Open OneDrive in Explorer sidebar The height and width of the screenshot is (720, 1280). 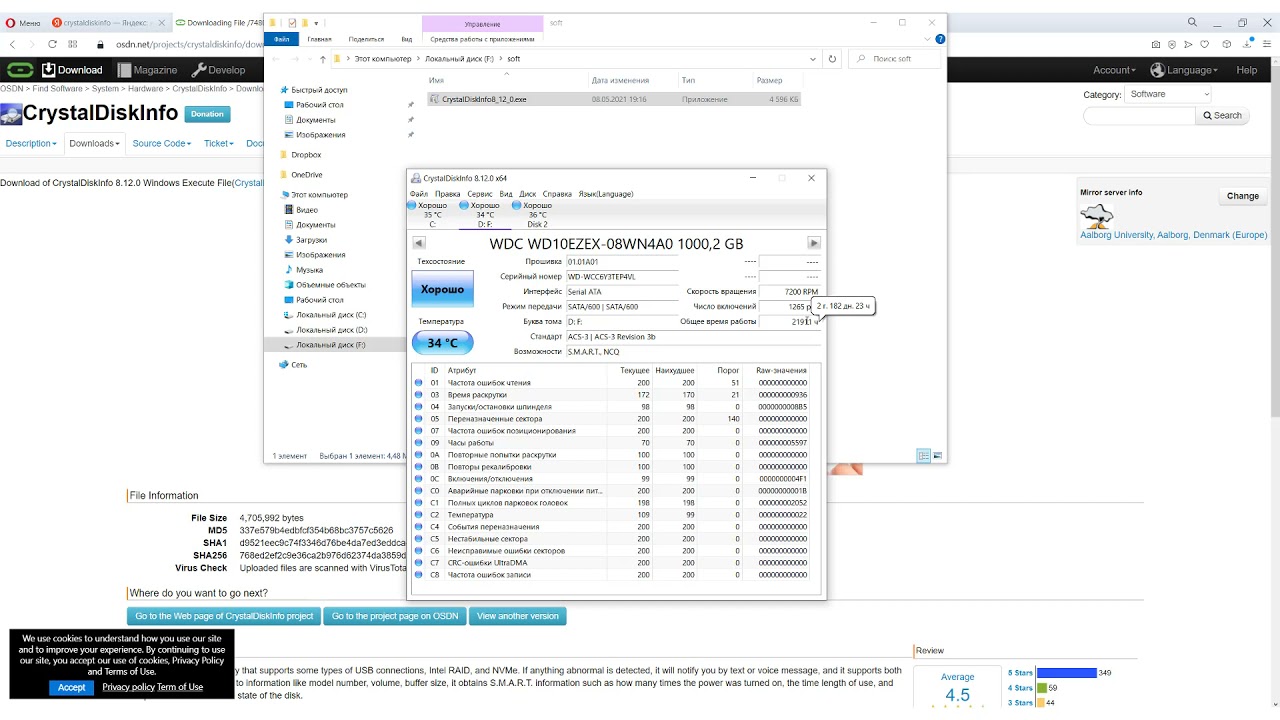[307, 175]
